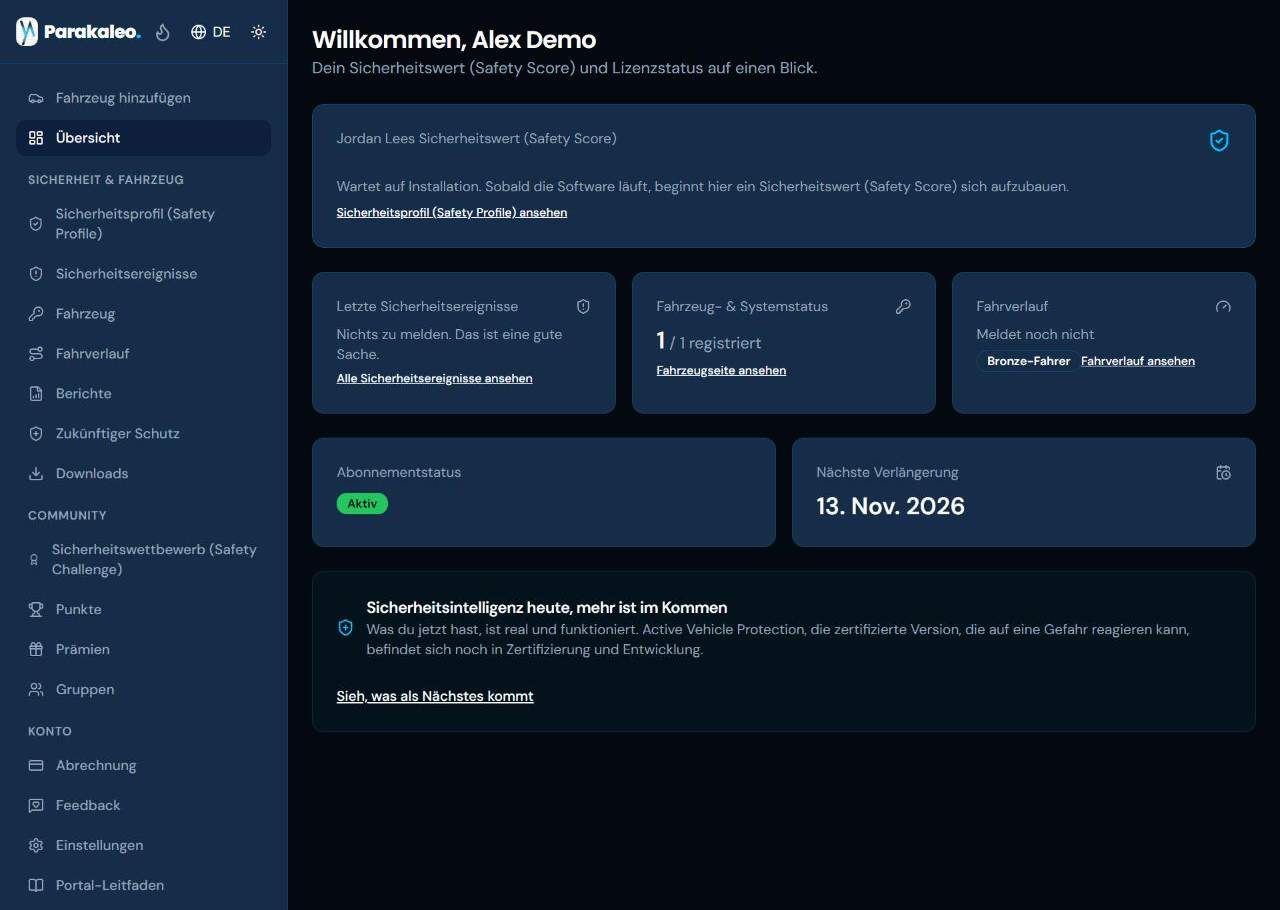
Task: Click the green Aktiv status badge
Action: 362,504
